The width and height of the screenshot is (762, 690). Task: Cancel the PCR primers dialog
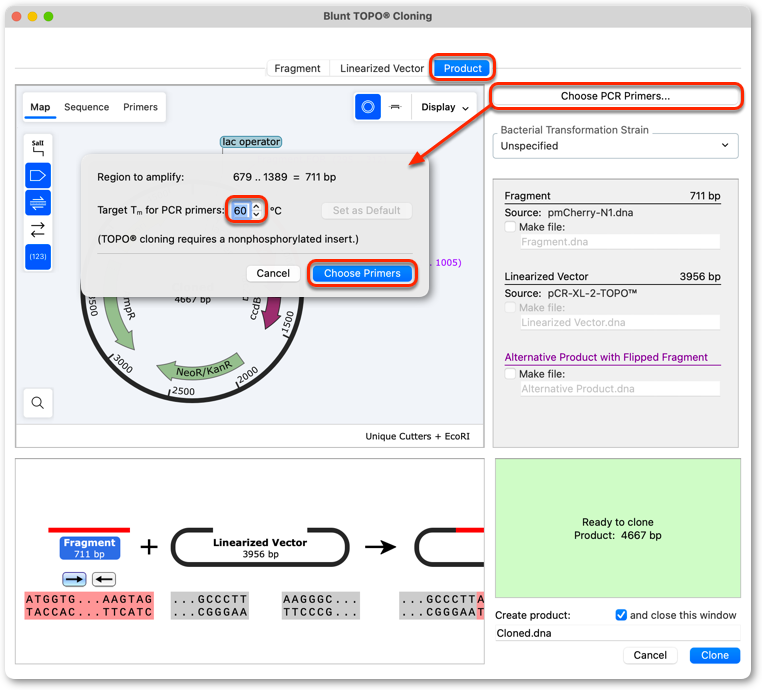[273, 274]
